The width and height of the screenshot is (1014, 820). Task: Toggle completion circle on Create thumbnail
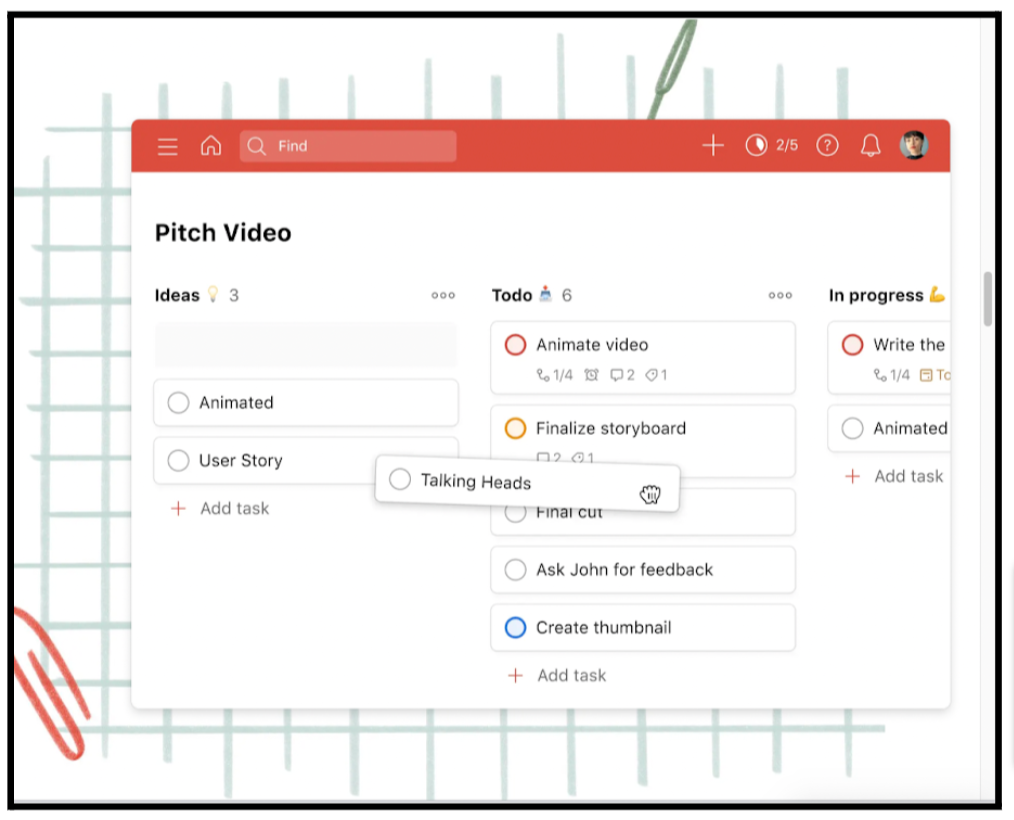[x=515, y=627]
